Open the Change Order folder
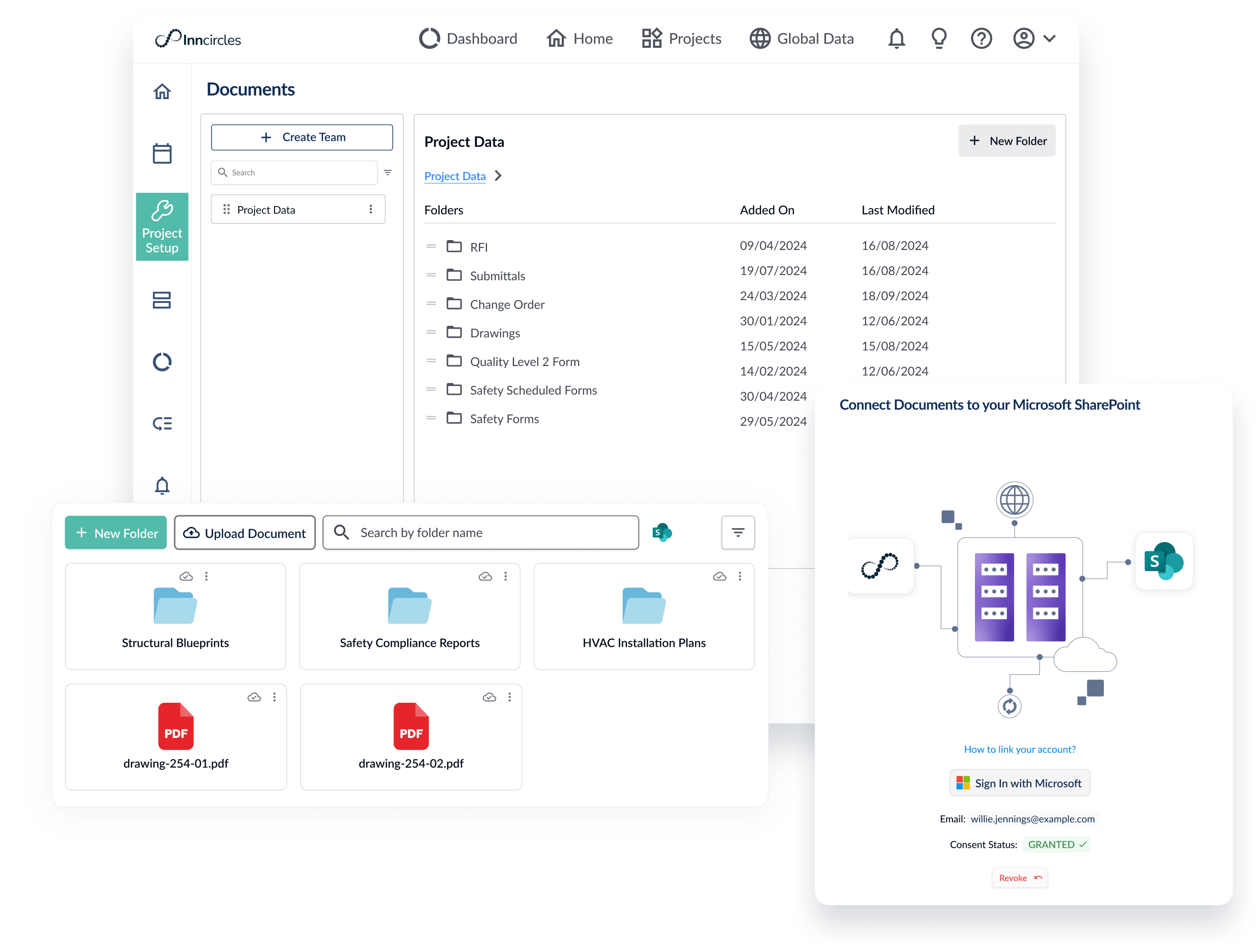Image resolution: width=1260 pixels, height=952 pixels. pyautogui.click(x=507, y=304)
